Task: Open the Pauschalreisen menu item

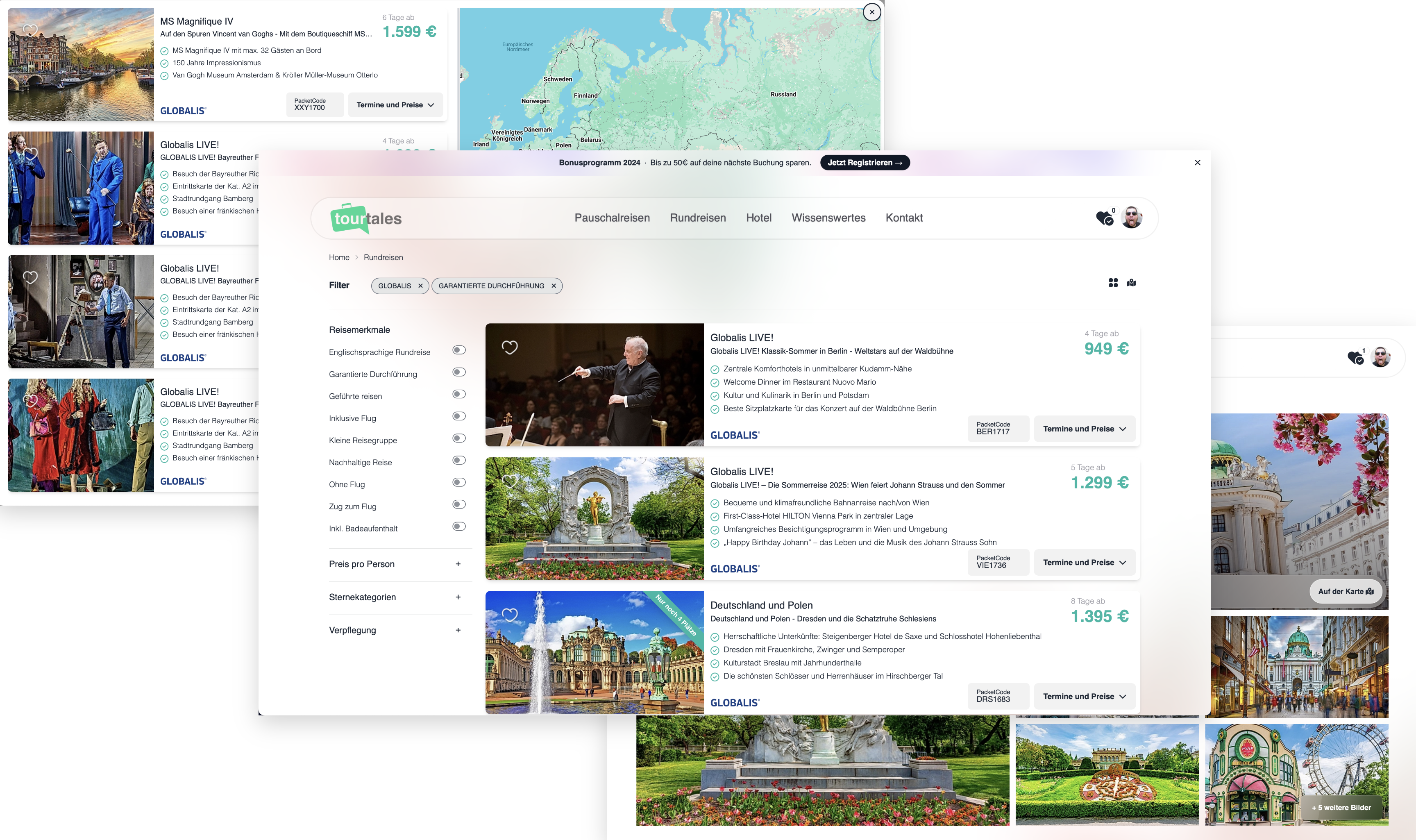Action: 612,218
